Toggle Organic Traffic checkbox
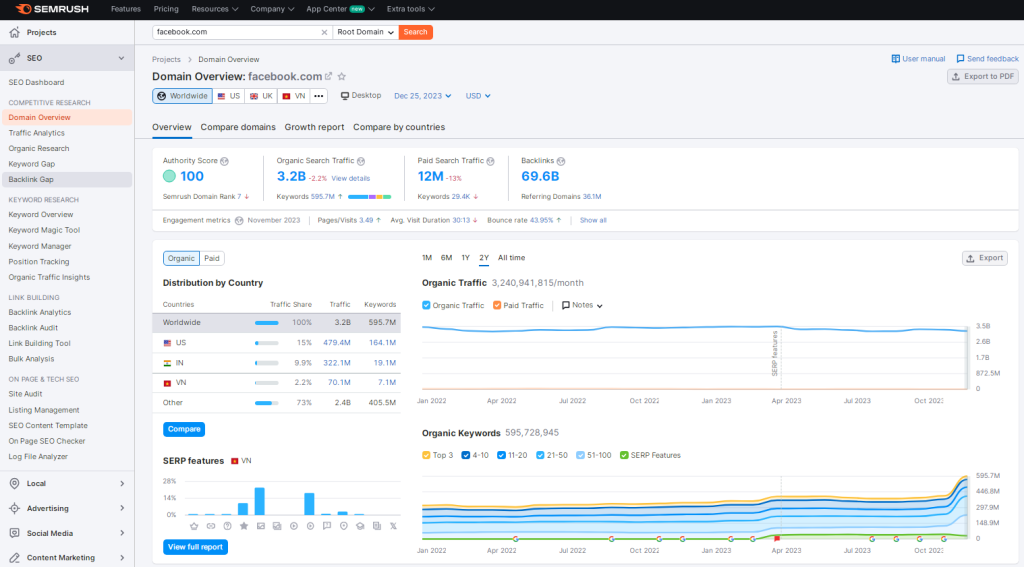 click(x=426, y=305)
